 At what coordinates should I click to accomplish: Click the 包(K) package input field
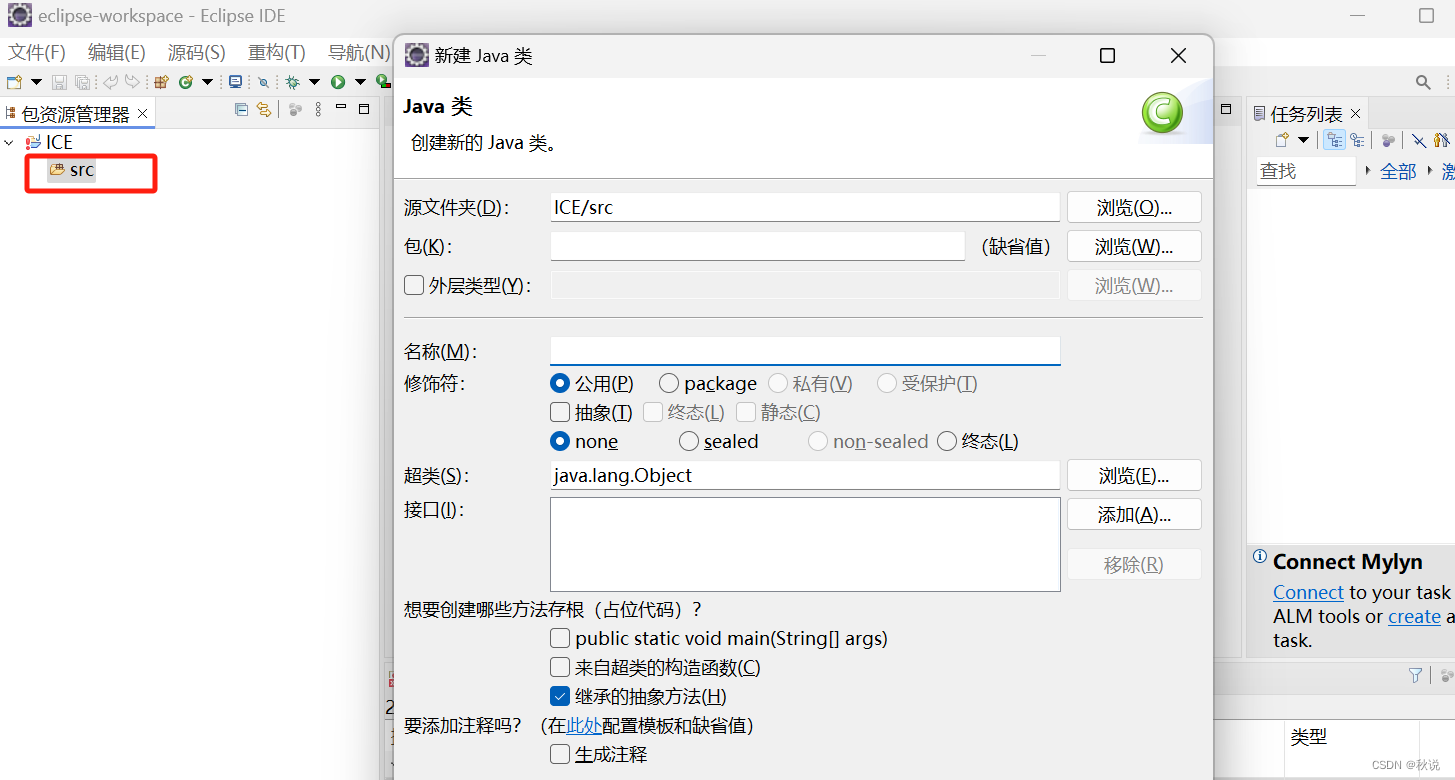click(757, 246)
